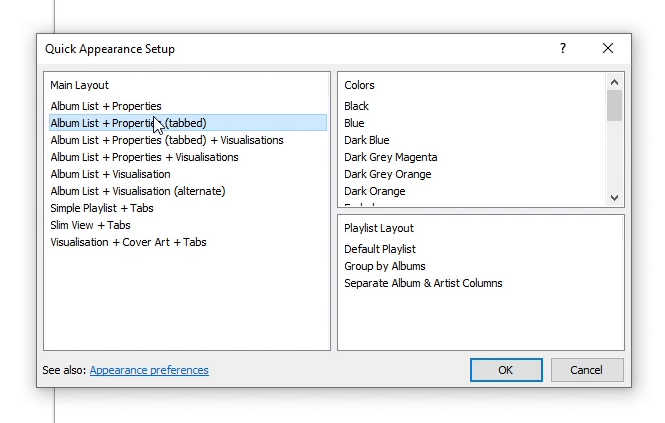Viewport: 665px width, 423px height.
Task: Pick the Dark Orange color scheme
Action: [375, 191]
